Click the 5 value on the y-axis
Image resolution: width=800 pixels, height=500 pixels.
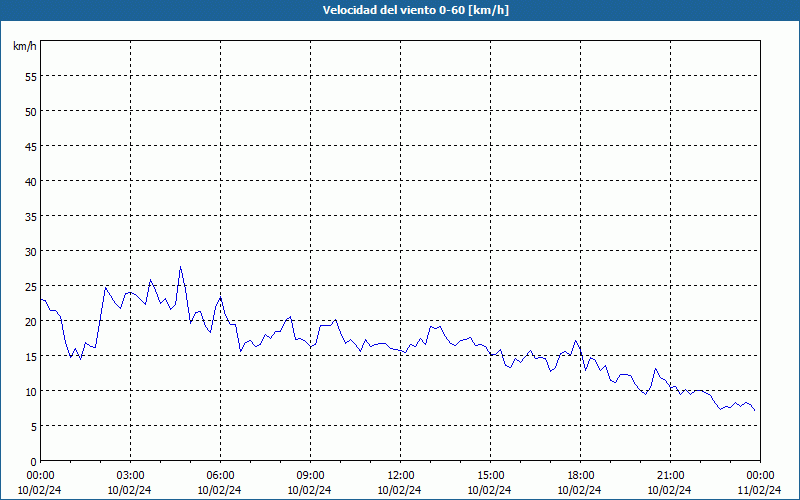(x=34, y=427)
